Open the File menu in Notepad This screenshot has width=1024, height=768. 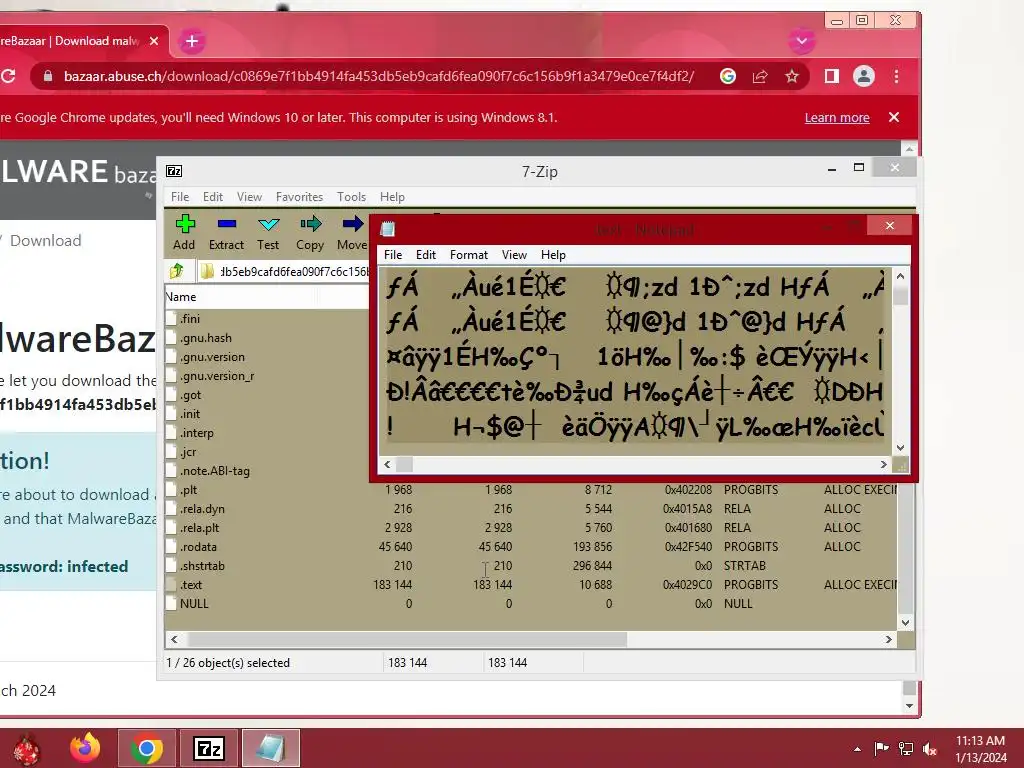click(393, 255)
